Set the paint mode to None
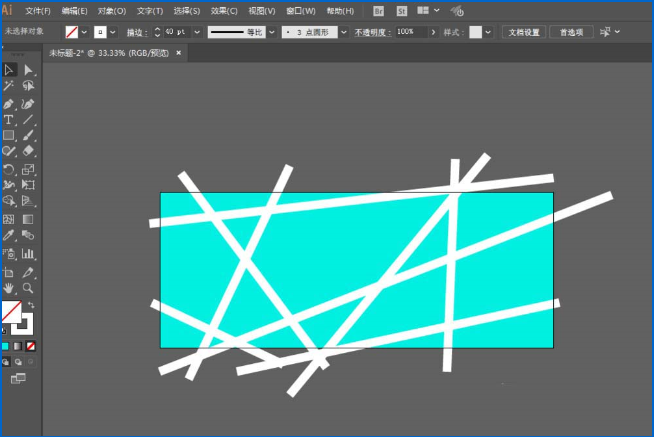This screenshot has height=437, width=655. (30, 346)
